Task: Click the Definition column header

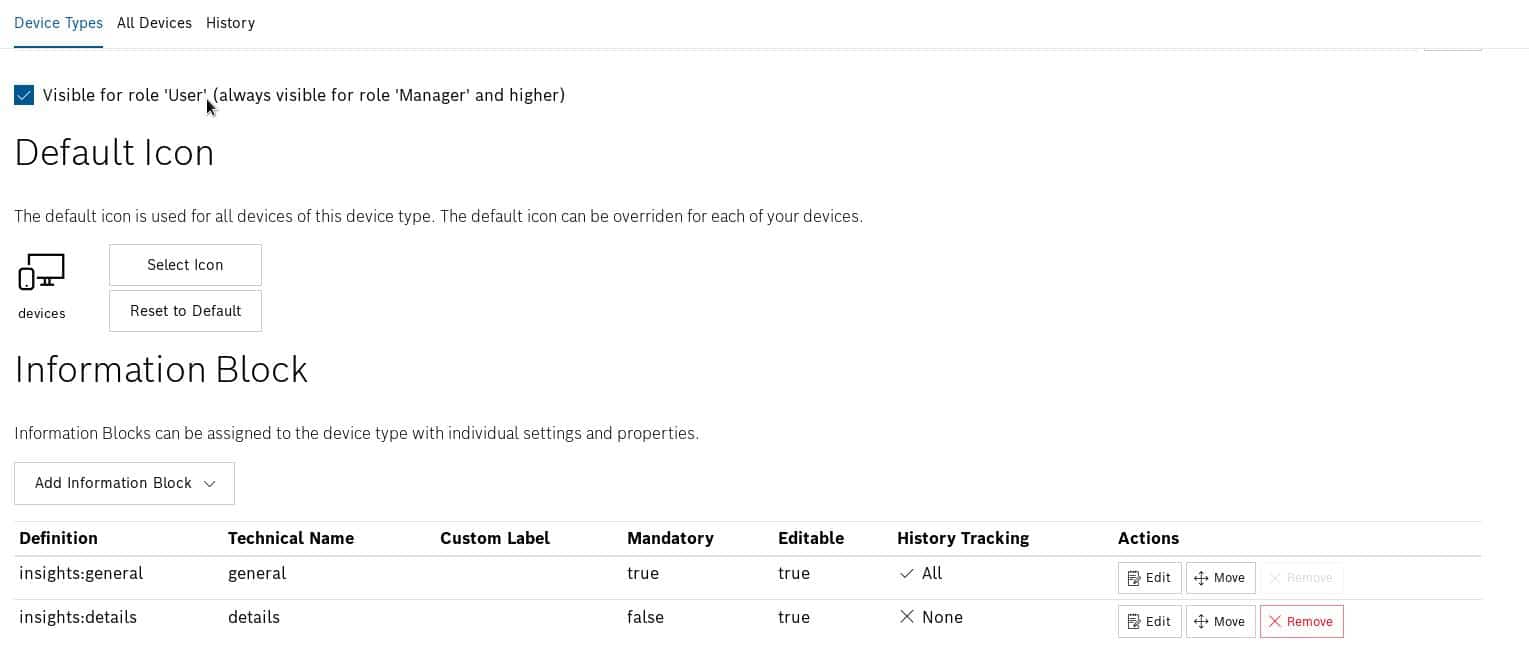Action: (58, 538)
